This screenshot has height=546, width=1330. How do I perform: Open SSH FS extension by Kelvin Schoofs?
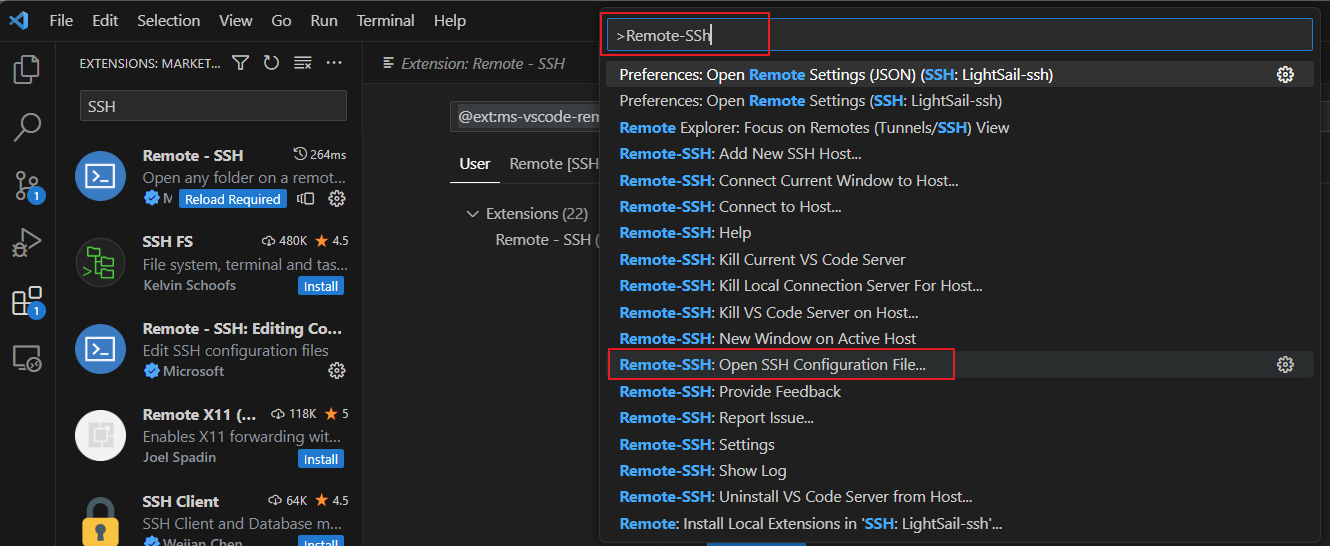tap(211, 263)
